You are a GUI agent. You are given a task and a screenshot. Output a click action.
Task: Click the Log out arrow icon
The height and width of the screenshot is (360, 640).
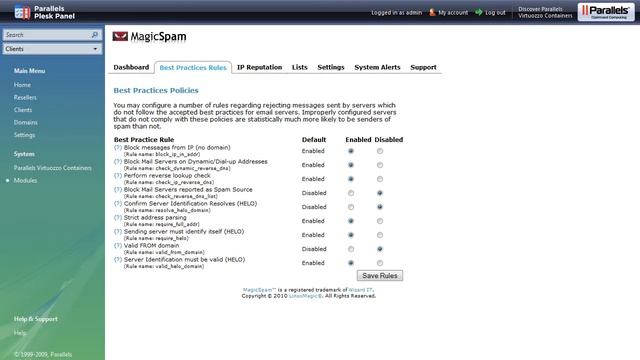tap(479, 12)
